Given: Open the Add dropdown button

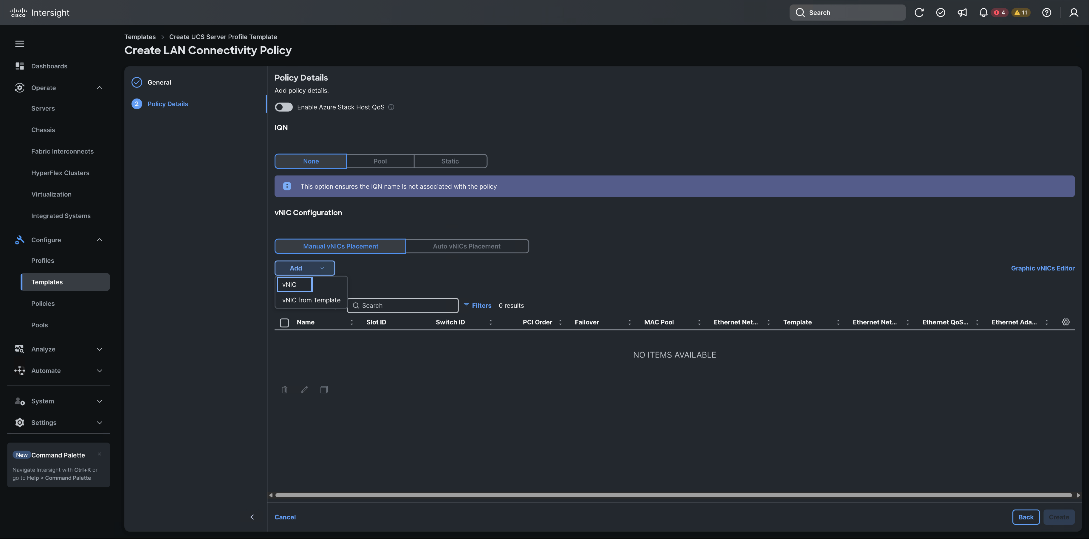Looking at the screenshot, I should point(305,268).
